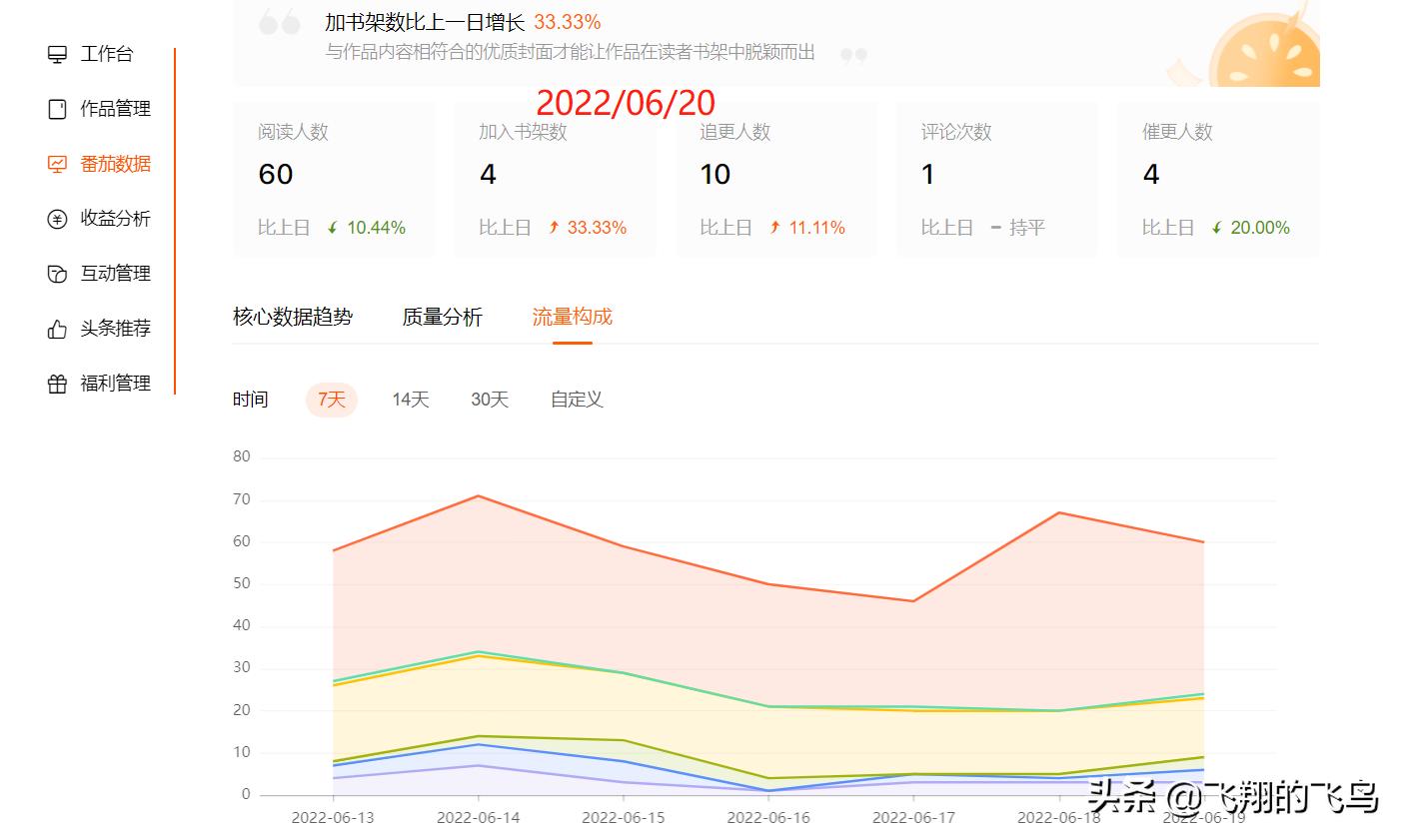Expand the 阅读人数 stat card
This screenshot has width=1405, height=840.
[x=334, y=180]
